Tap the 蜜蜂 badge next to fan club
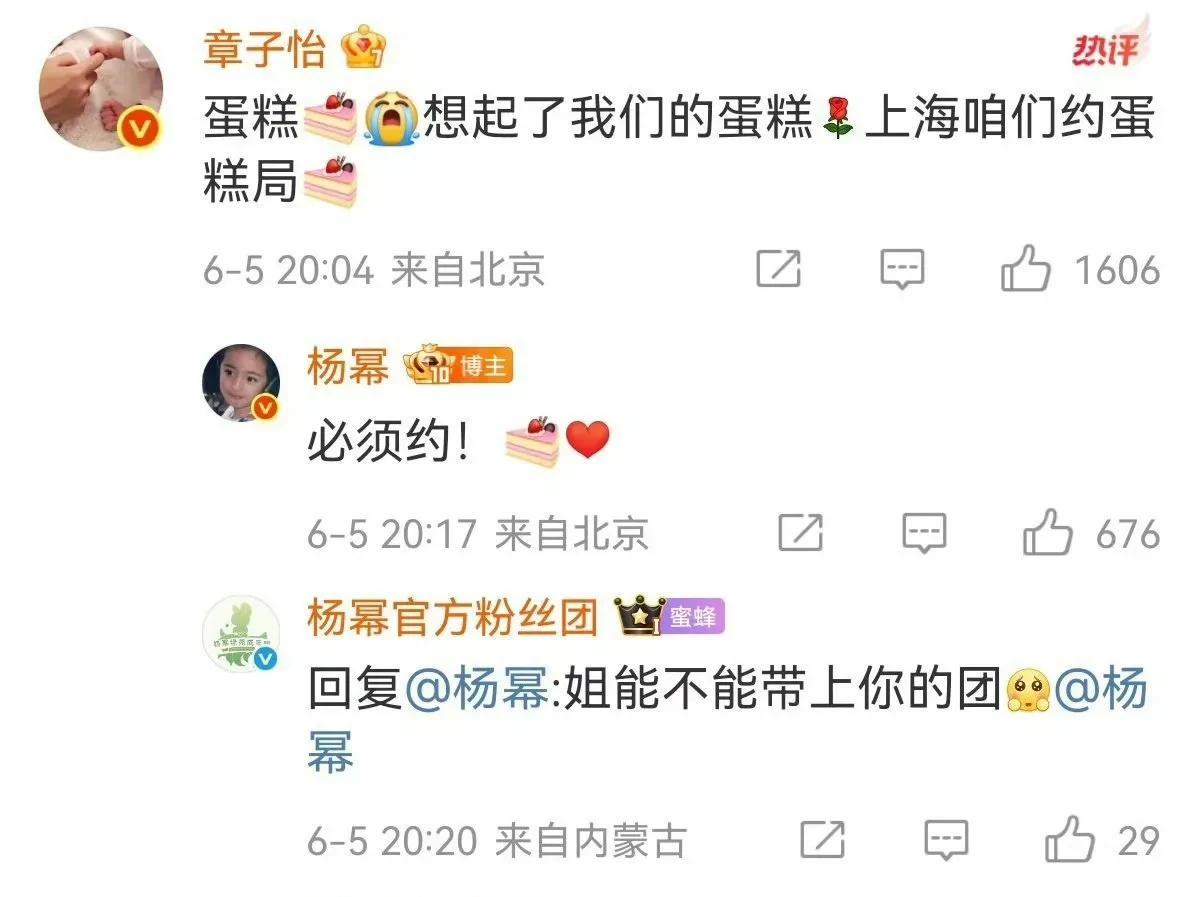 pos(692,619)
